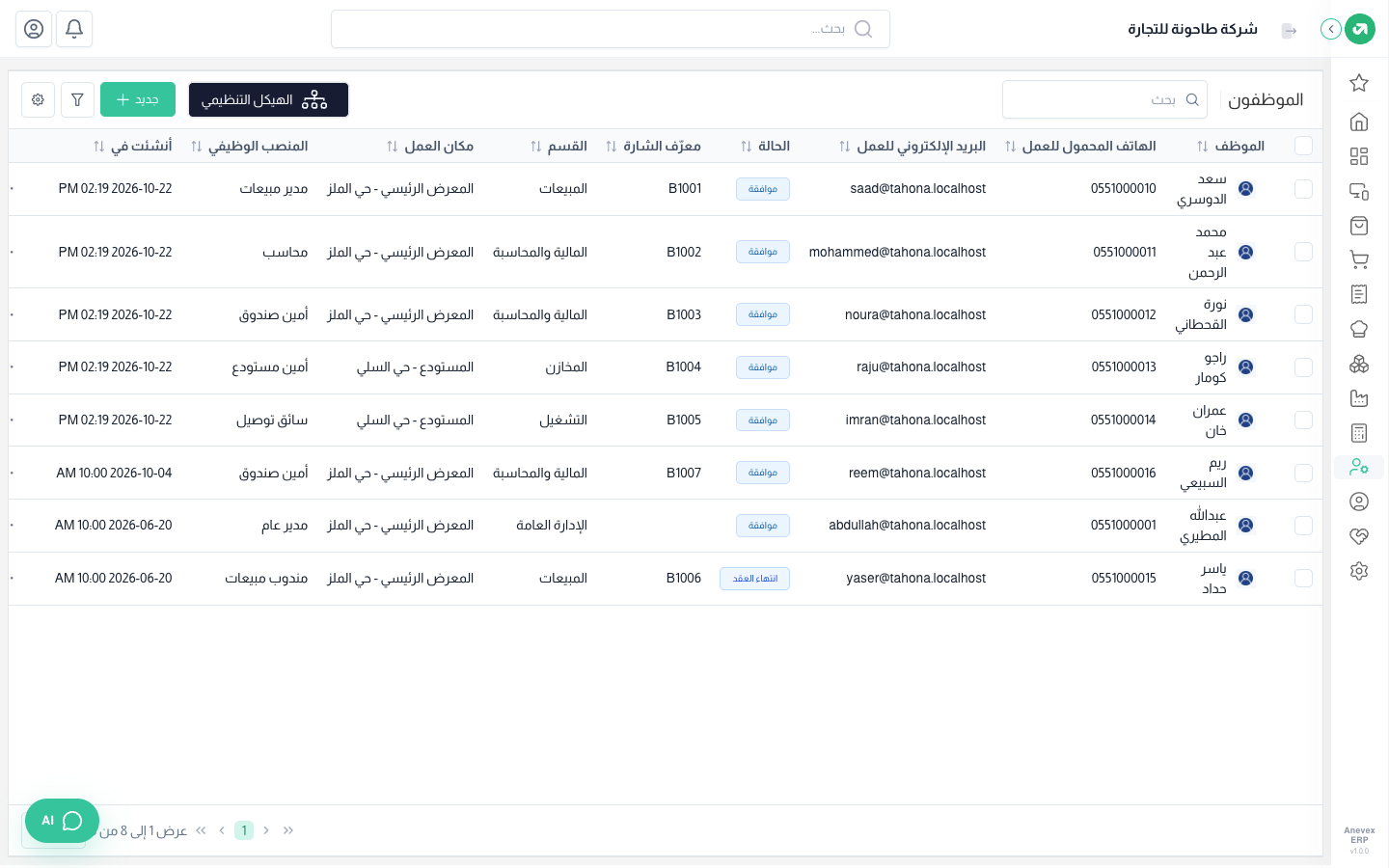Viewport: 1389px width, 868px height.
Task: Open employees icon in sidebar
Action: click(1359, 467)
